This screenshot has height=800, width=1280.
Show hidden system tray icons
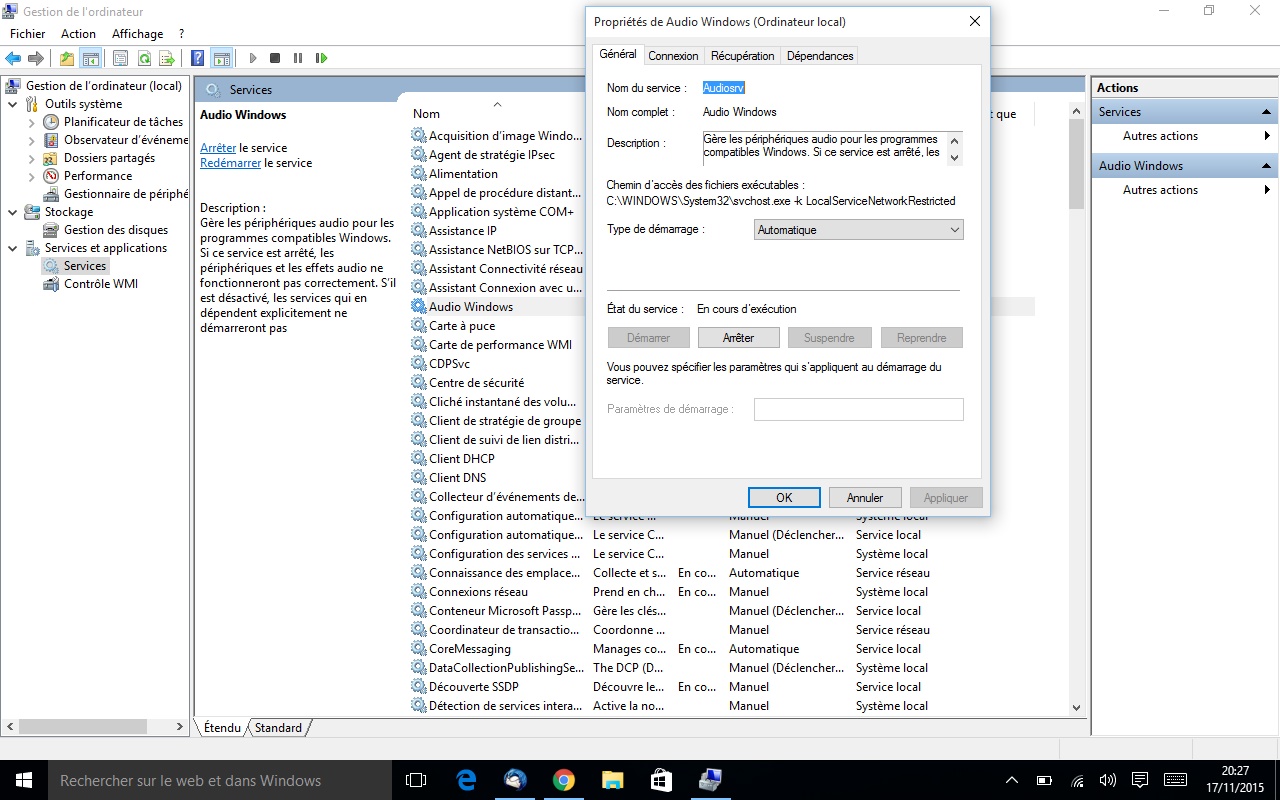pyautogui.click(x=1012, y=780)
